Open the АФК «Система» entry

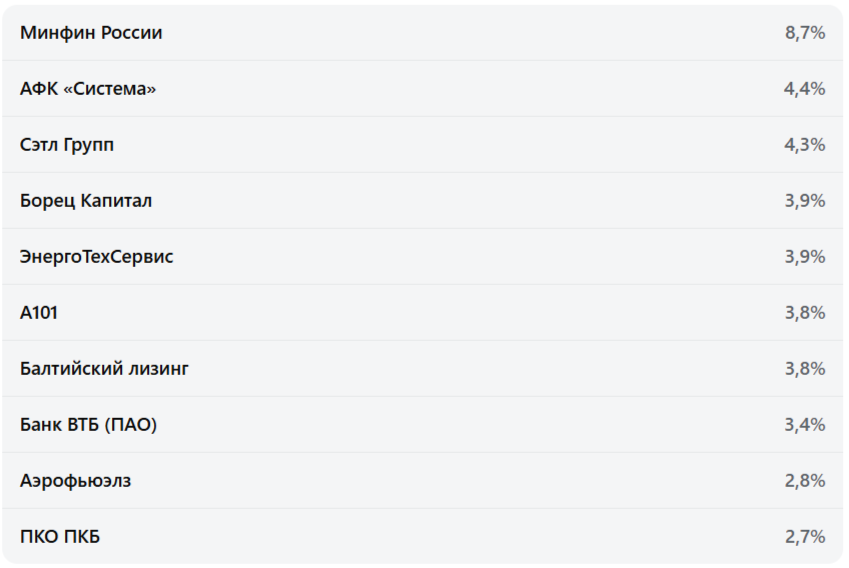point(88,89)
